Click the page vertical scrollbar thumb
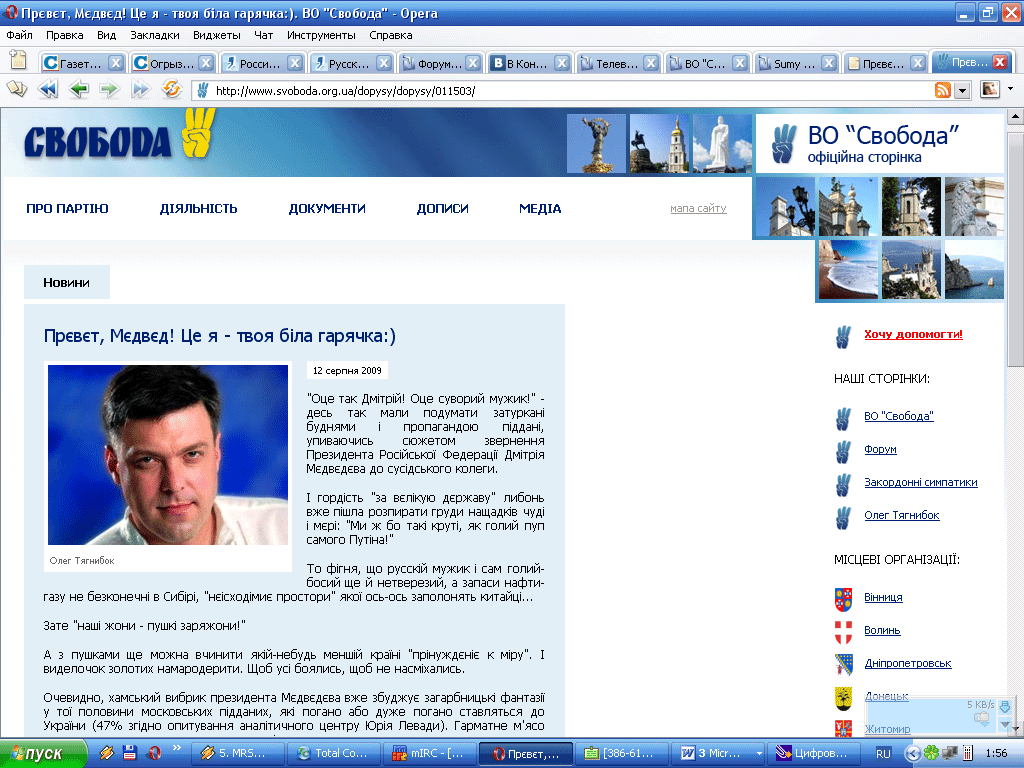This screenshot has width=1024, height=768. 1015,250
